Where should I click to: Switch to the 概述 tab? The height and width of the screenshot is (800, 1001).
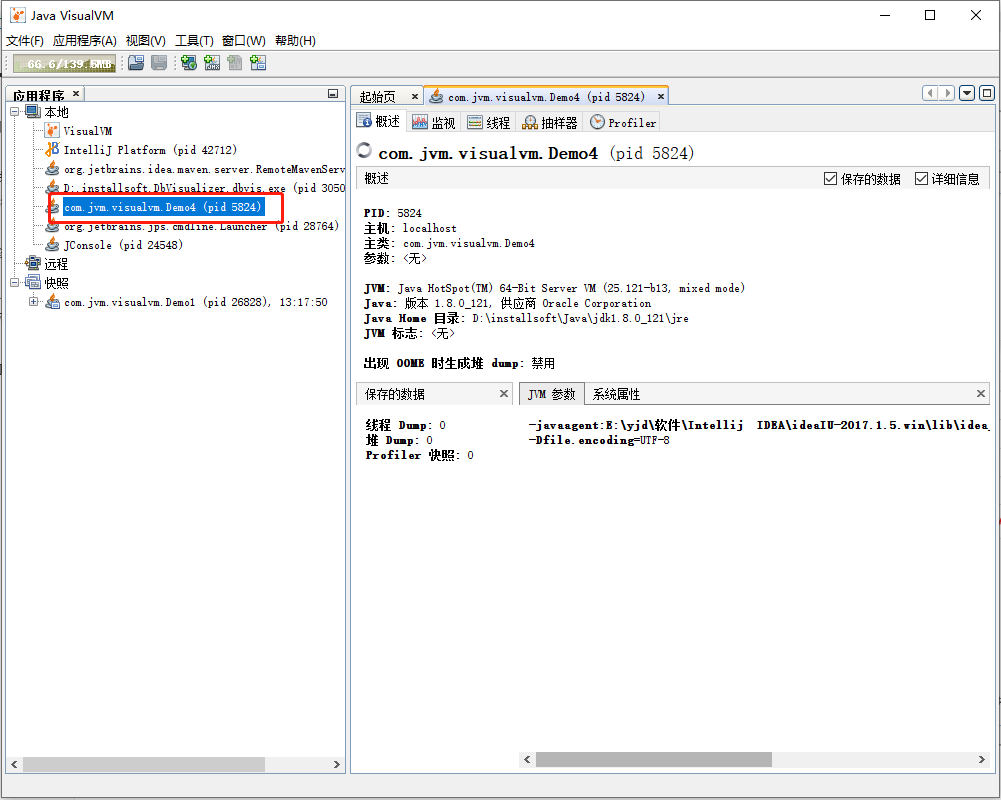tap(379, 121)
